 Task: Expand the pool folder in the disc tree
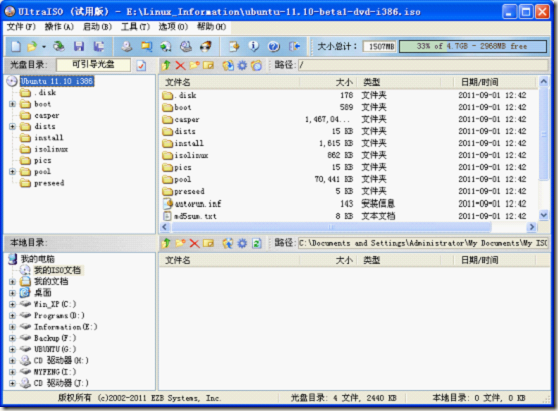click(12, 172)
